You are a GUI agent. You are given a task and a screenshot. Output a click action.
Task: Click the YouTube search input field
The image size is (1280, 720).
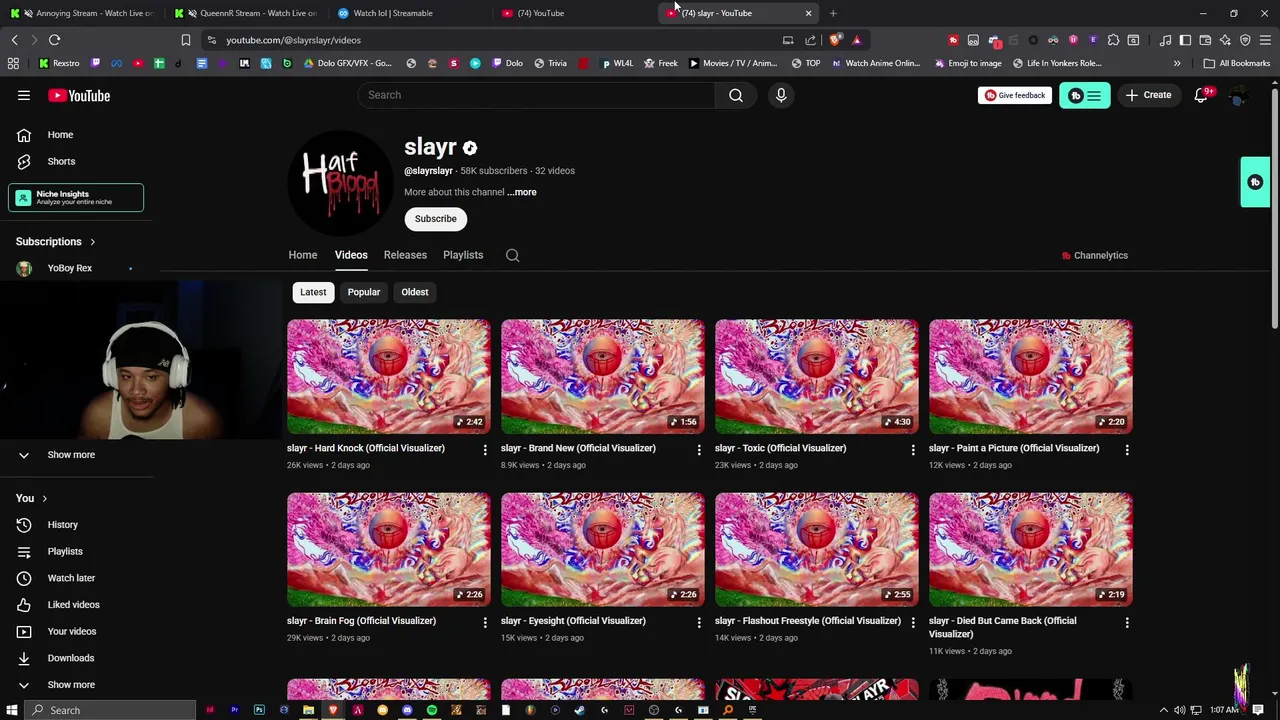[536, 95]
